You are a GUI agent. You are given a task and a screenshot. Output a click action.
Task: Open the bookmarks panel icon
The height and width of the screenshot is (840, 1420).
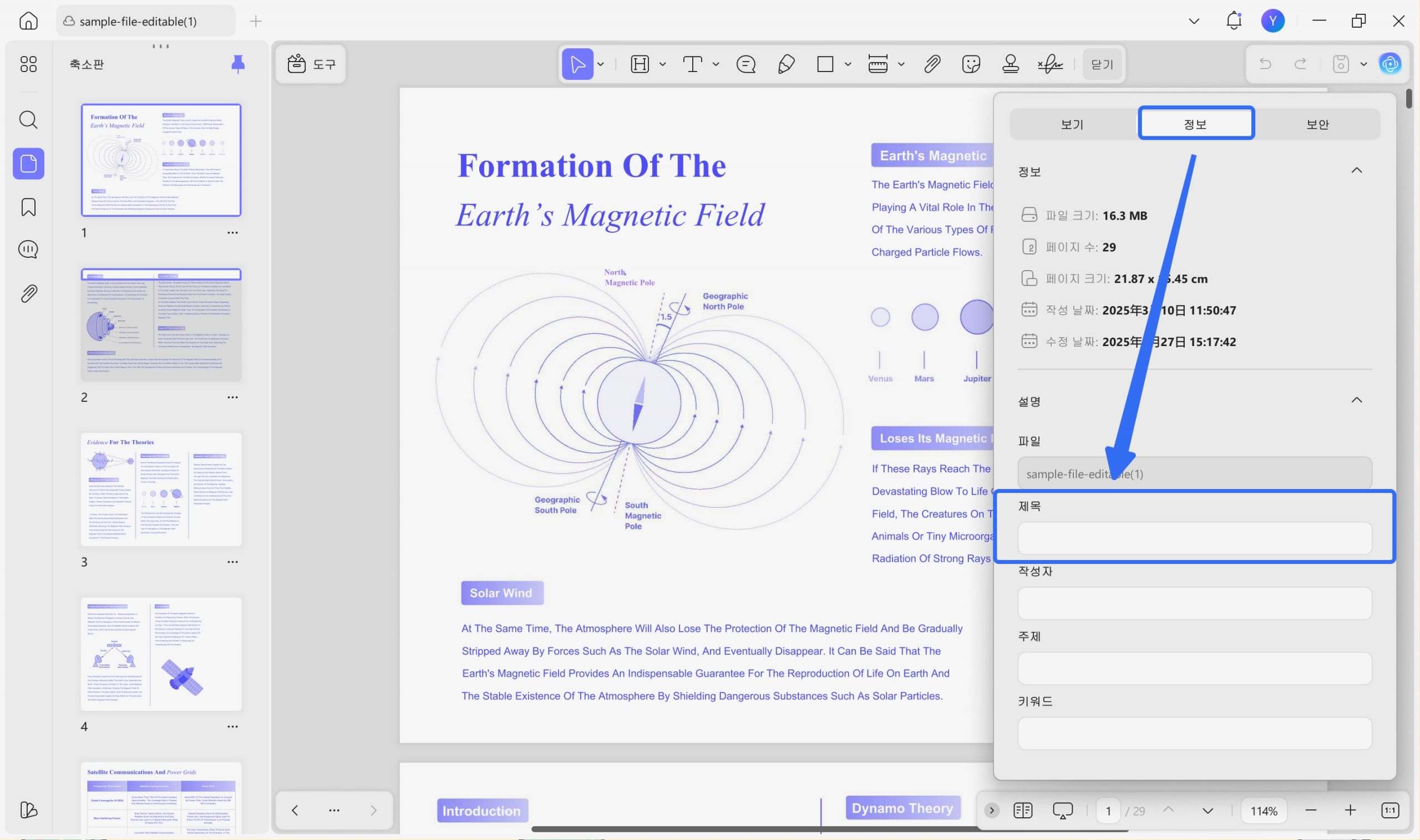pos(28,207)
